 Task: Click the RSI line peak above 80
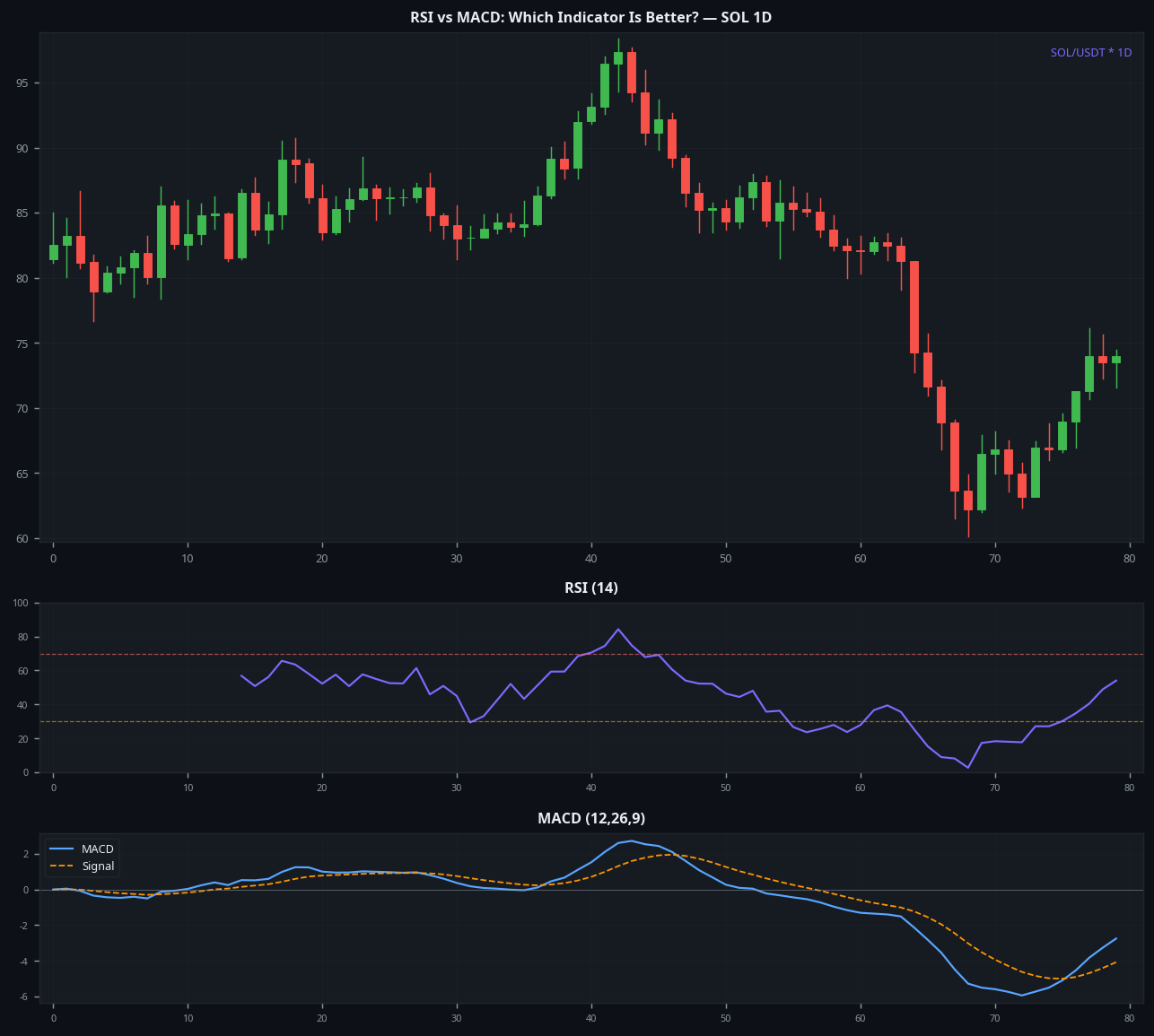click(x=618, y=629)
